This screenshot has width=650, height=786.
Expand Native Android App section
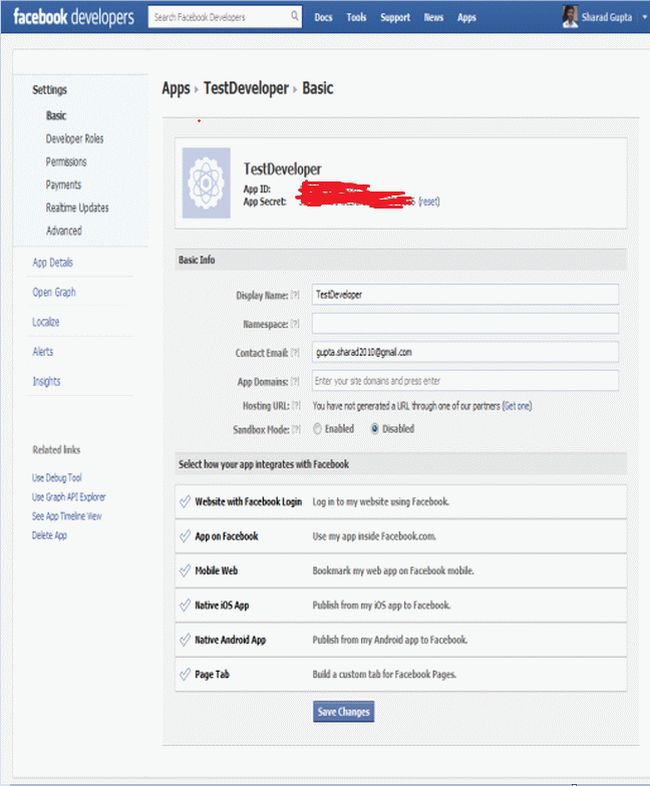pyautogui.click(x=401, y=640)
